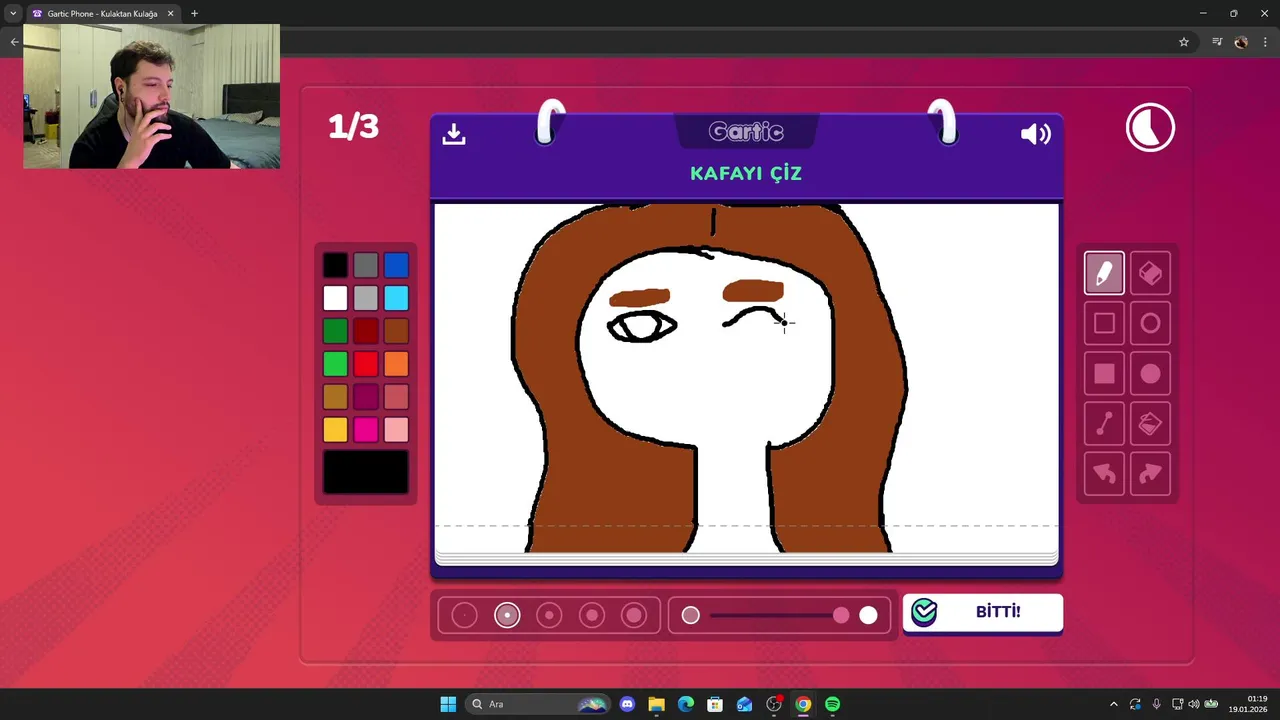Viewport: 1280px width, 720px height.
Task: Pick the dark blue color swatch
Action: pos(396,265)
